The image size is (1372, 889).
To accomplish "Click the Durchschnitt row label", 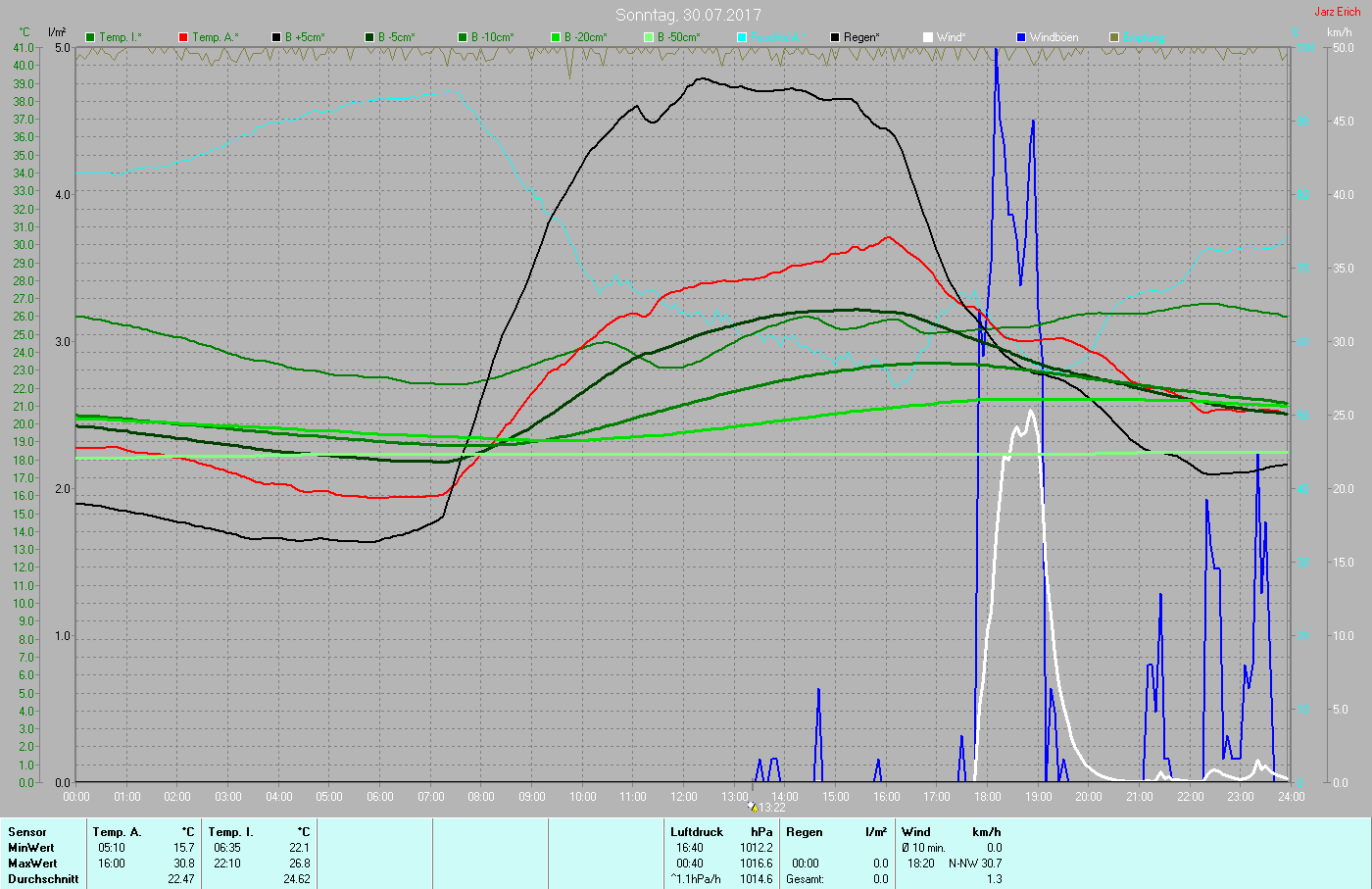I will click(43, 879).
